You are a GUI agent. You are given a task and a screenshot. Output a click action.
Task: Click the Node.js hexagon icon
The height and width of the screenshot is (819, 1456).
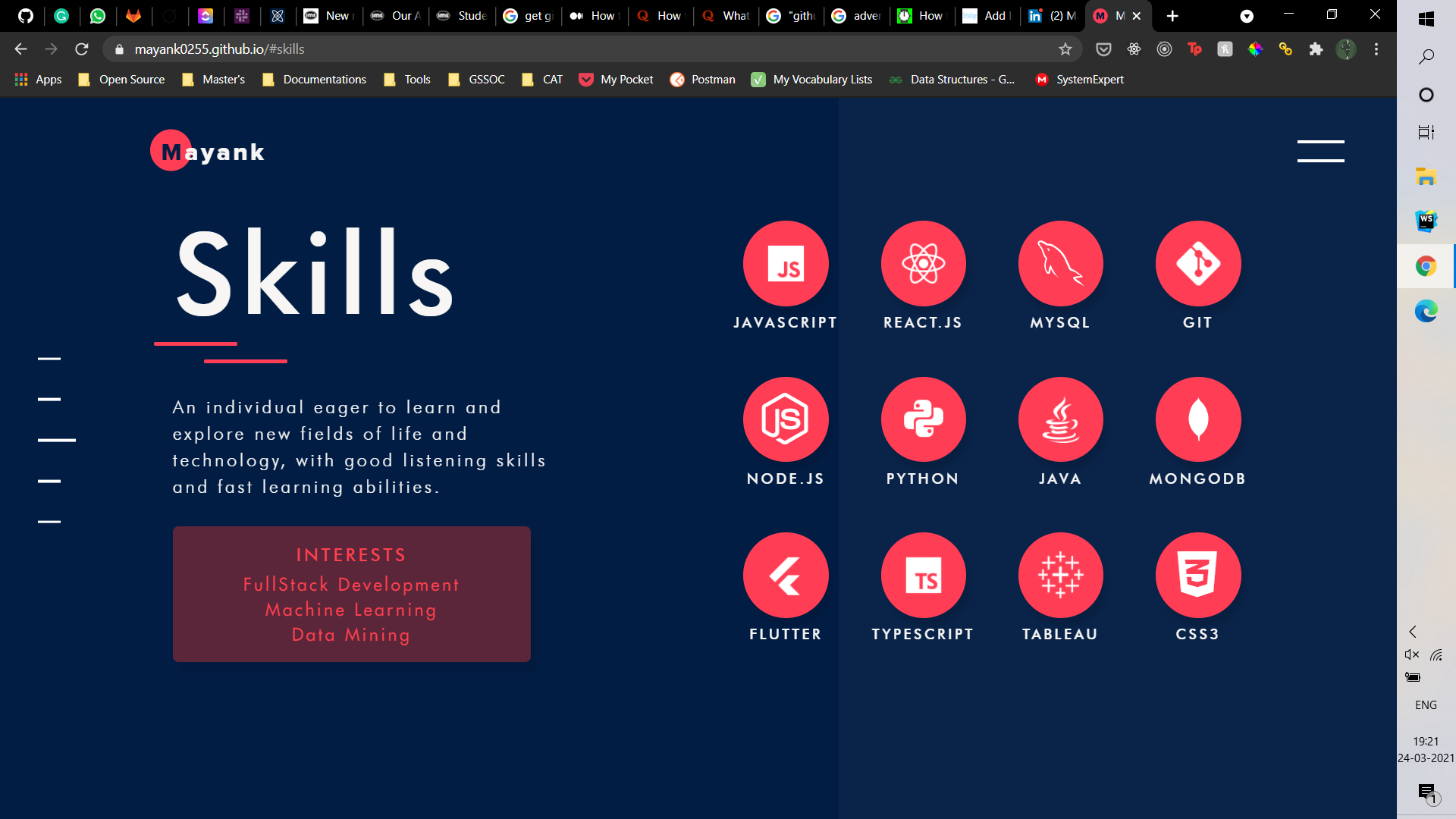(x=786, y=419)
